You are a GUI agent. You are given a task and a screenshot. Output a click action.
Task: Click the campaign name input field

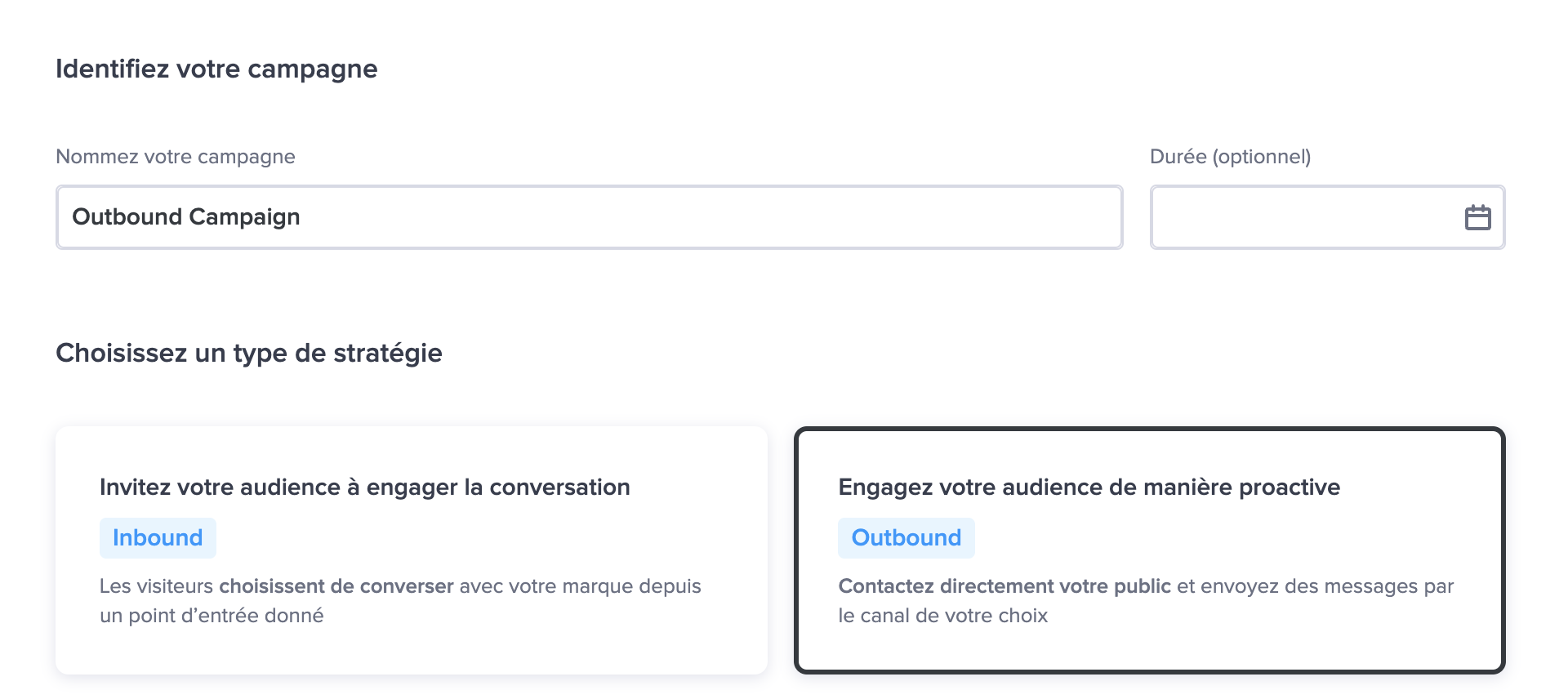[x=590, y=217]
